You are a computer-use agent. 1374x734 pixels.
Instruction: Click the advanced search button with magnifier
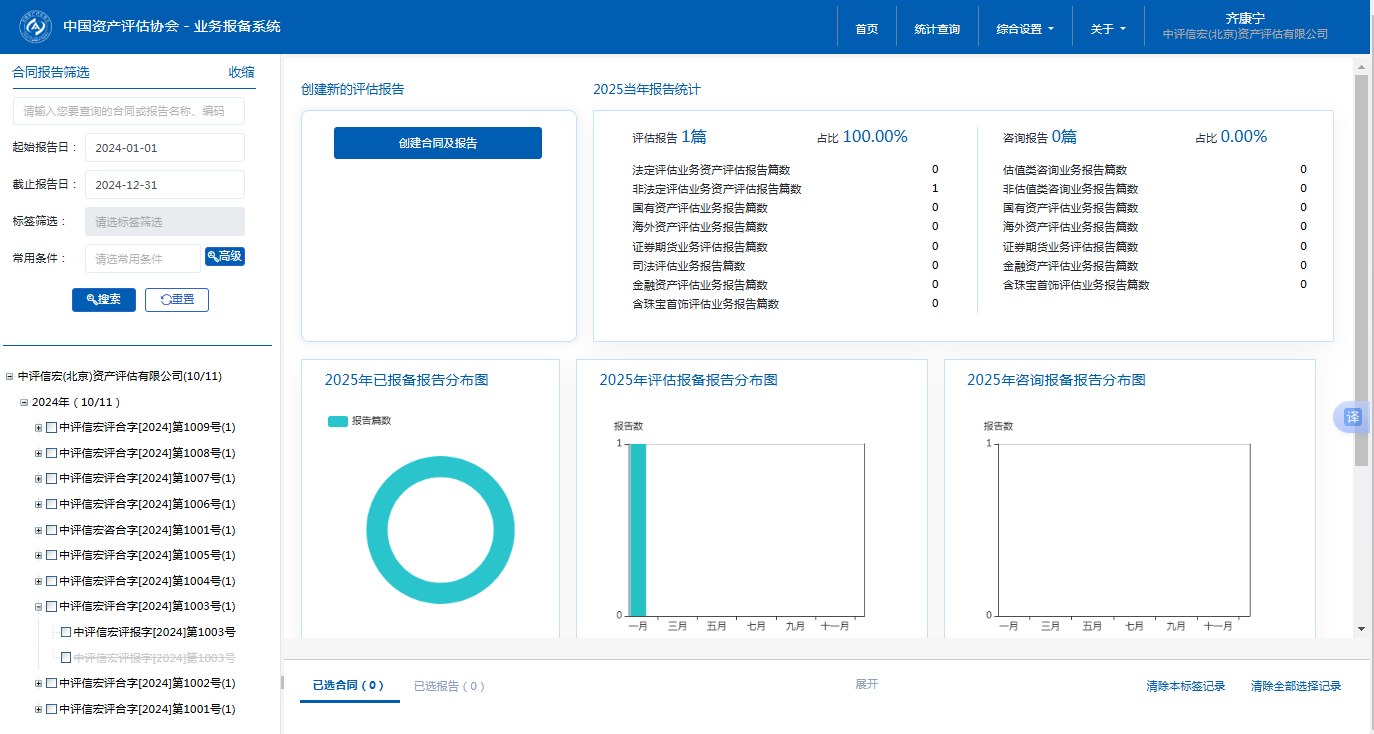[x=225, y=257]
